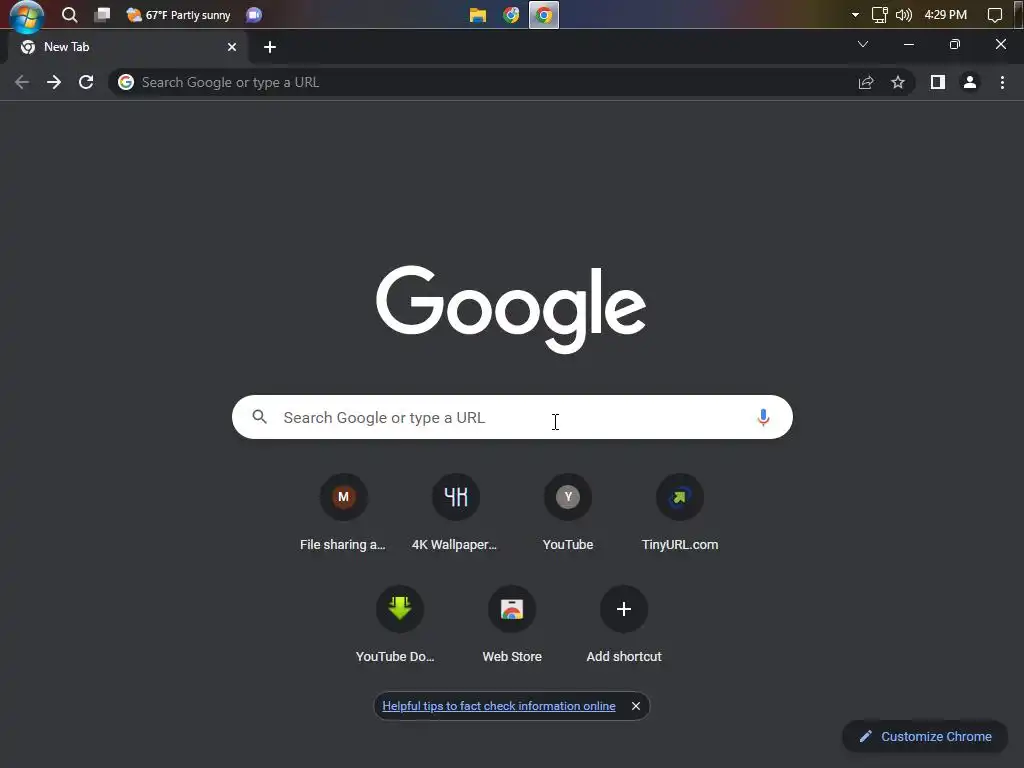Open File Explorer from taskbar
This screenshot has width=1024, height=768.
click(x=478, y=15)
